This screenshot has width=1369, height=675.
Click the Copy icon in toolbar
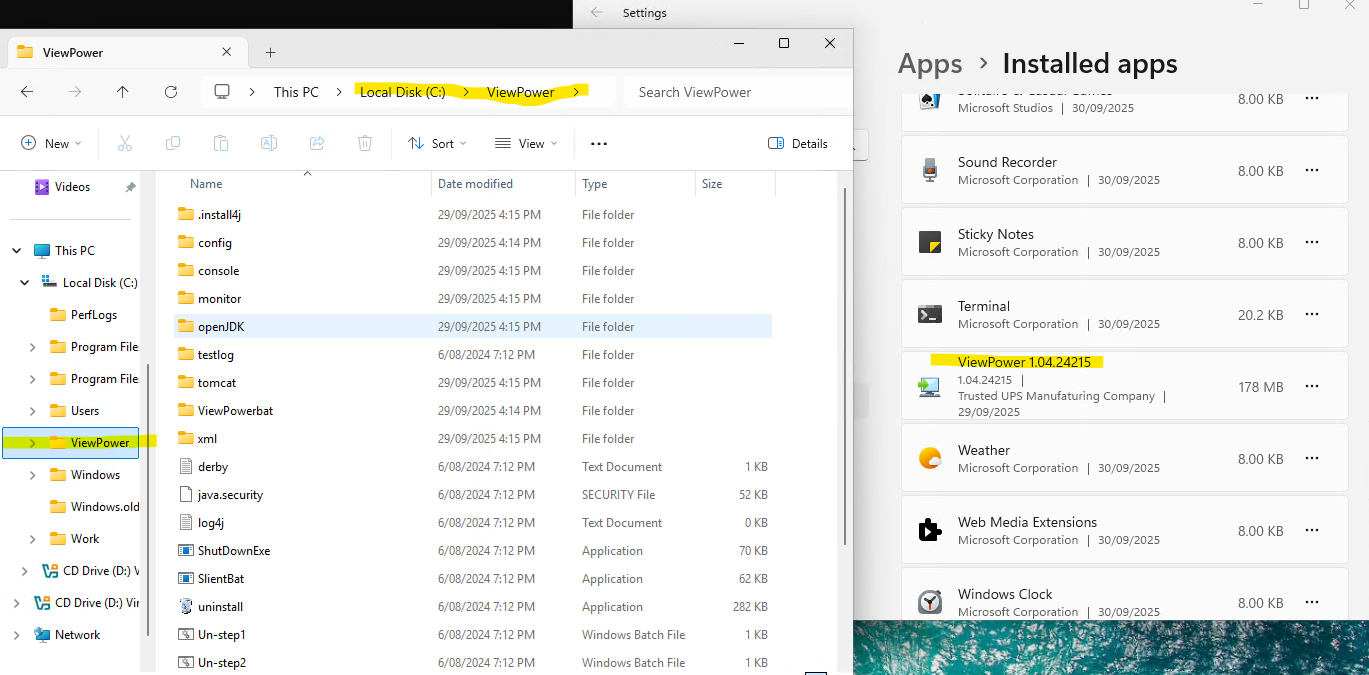173,143
